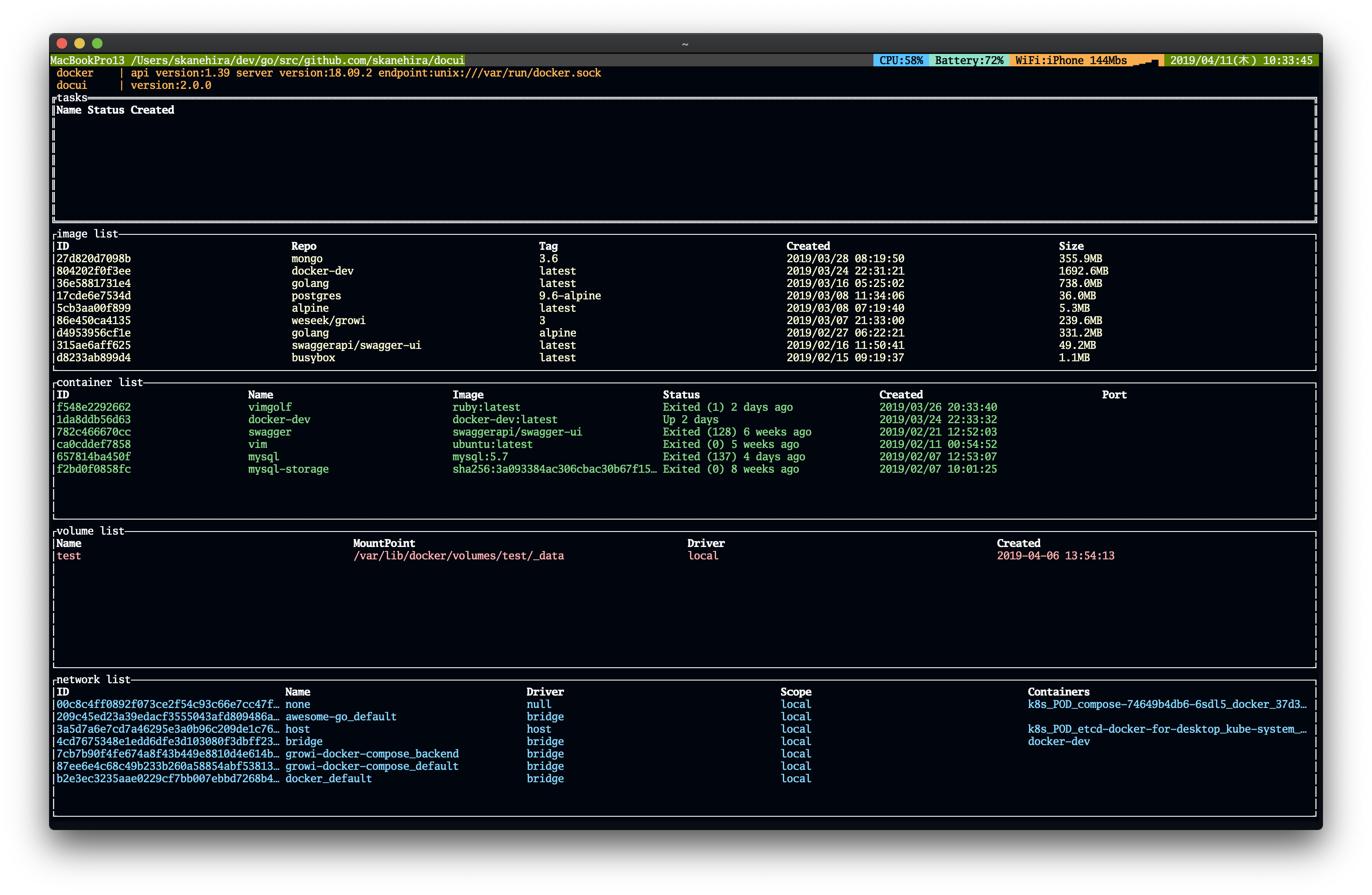Click the green zoom window button
Screen dimensions: 1372x895
point(97,43)
